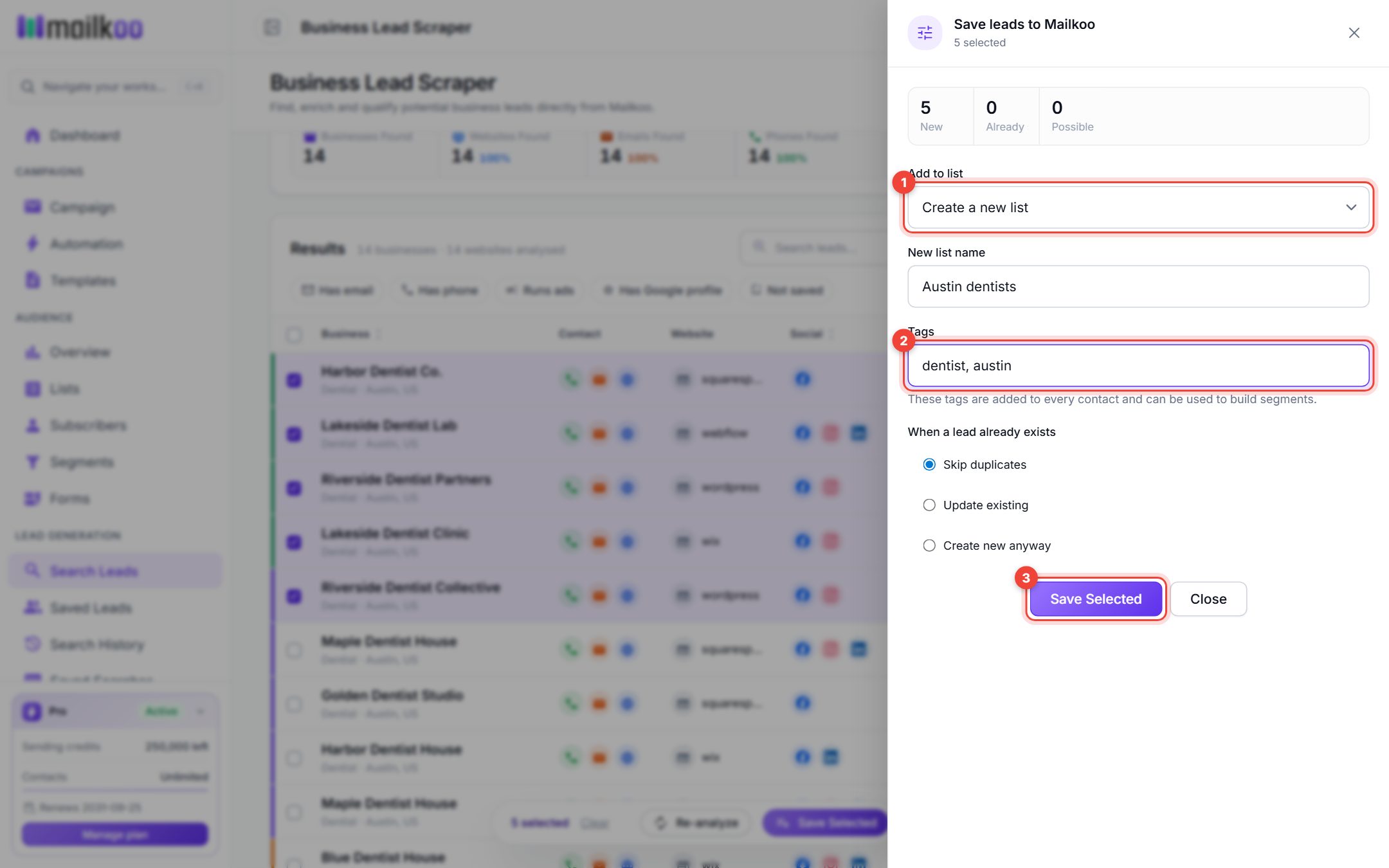This screenshot has width=1389, height=868.
Task: Click the Close button in the panel
Action: point(1208,599)
